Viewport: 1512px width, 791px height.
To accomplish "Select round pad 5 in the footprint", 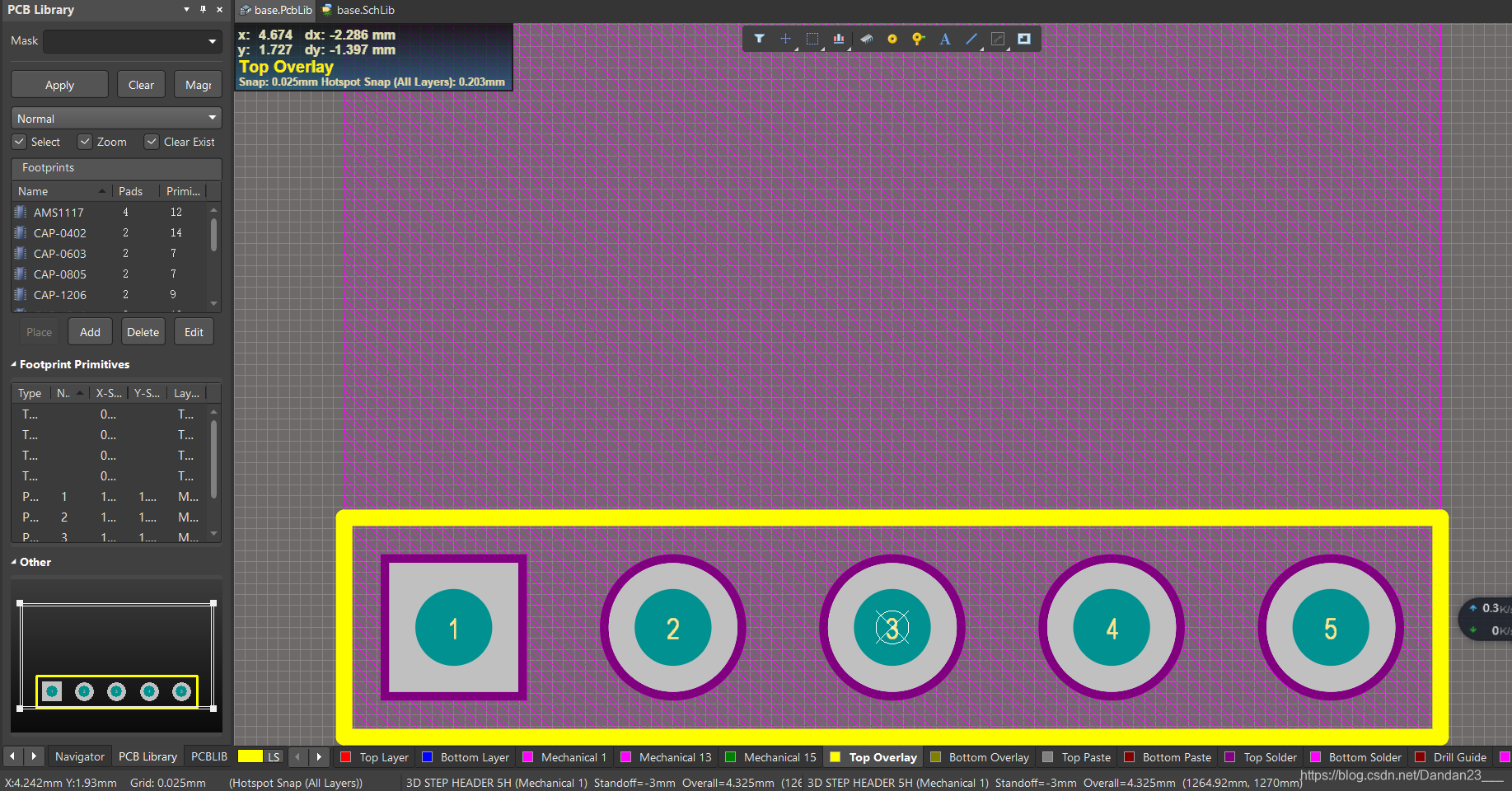I will click(1331, 628).
